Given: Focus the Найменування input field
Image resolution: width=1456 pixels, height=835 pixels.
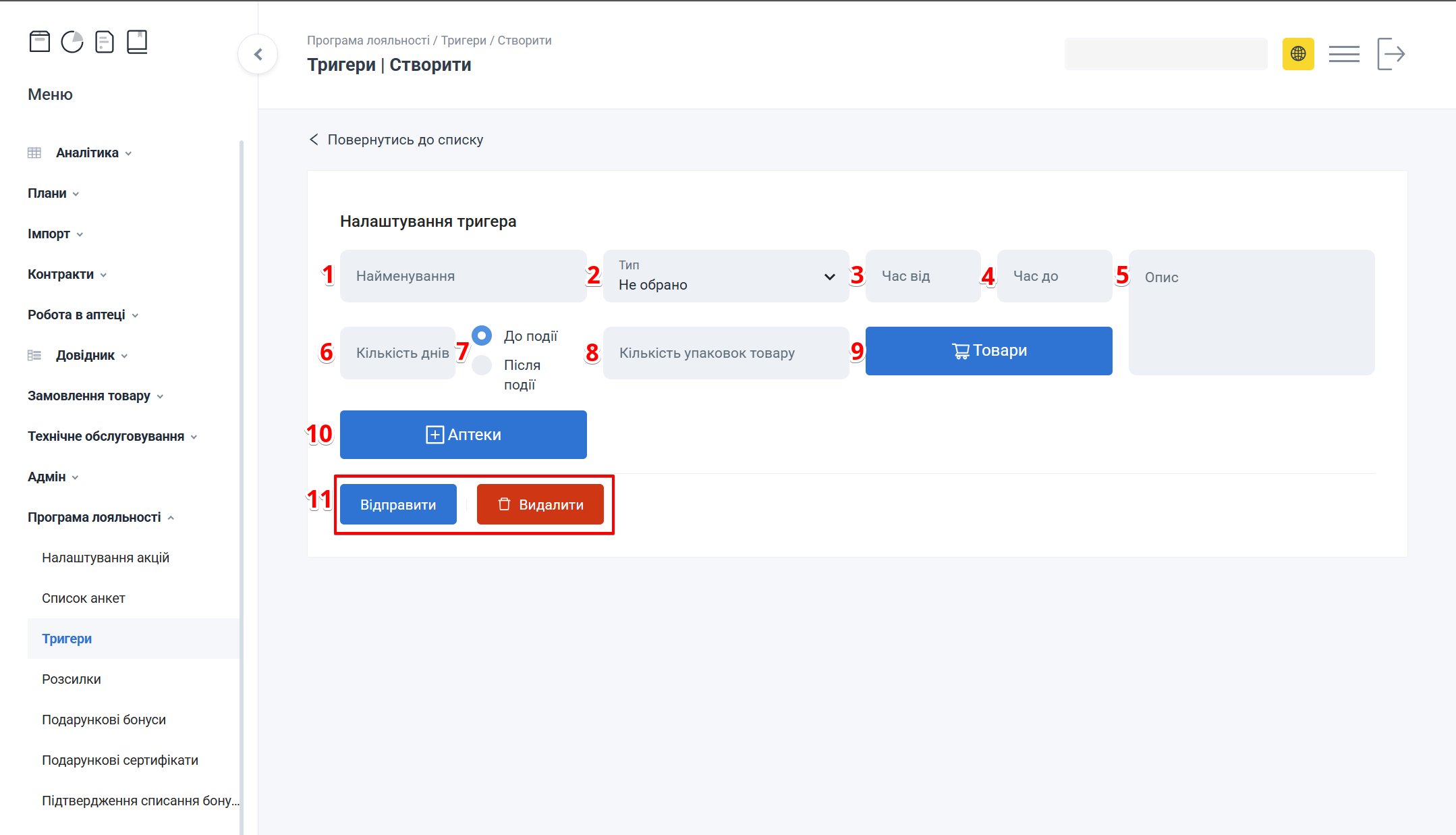Looking at the screenshot, I should click(x=463, y=276).
